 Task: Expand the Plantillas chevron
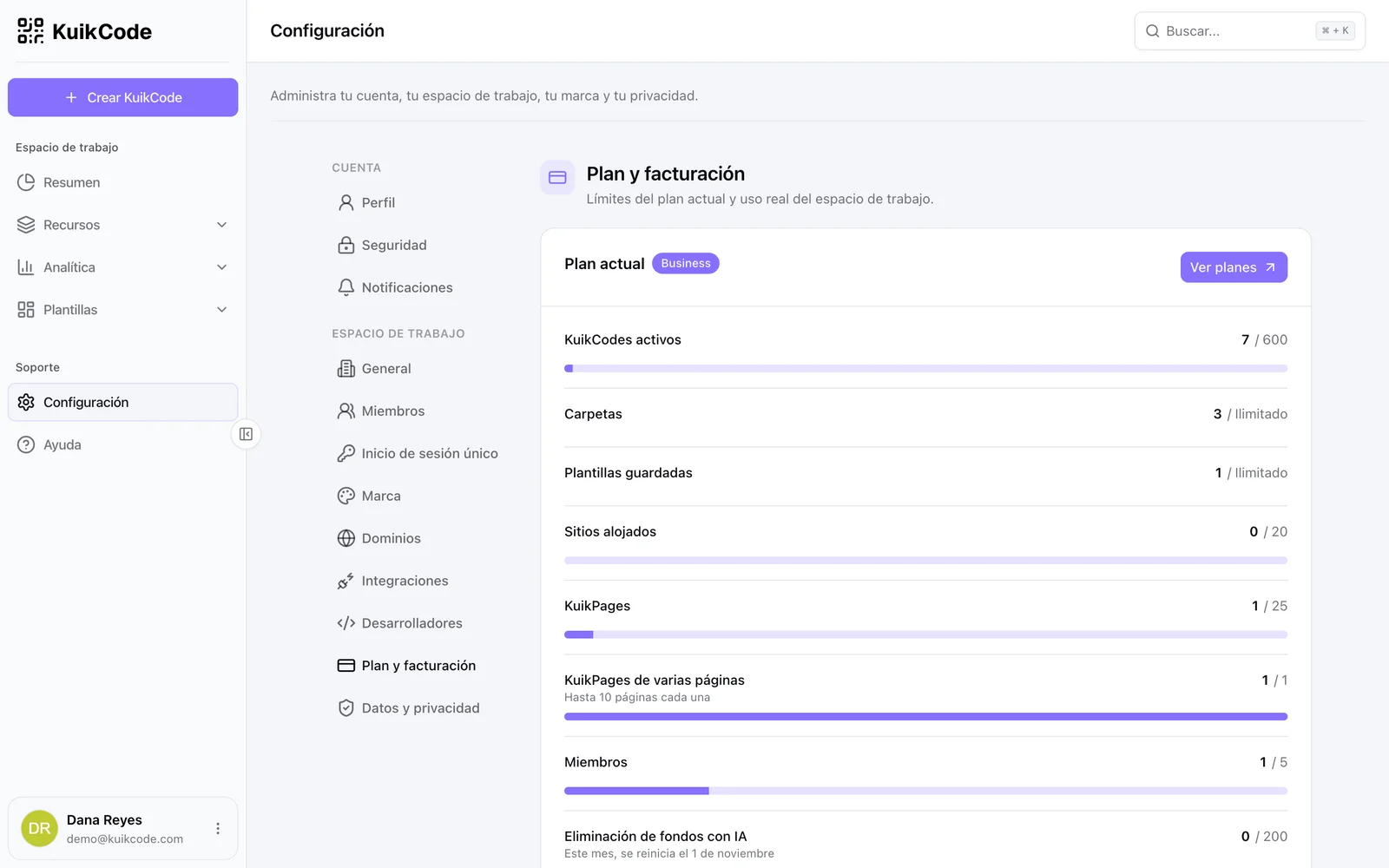tap(221, 310)
